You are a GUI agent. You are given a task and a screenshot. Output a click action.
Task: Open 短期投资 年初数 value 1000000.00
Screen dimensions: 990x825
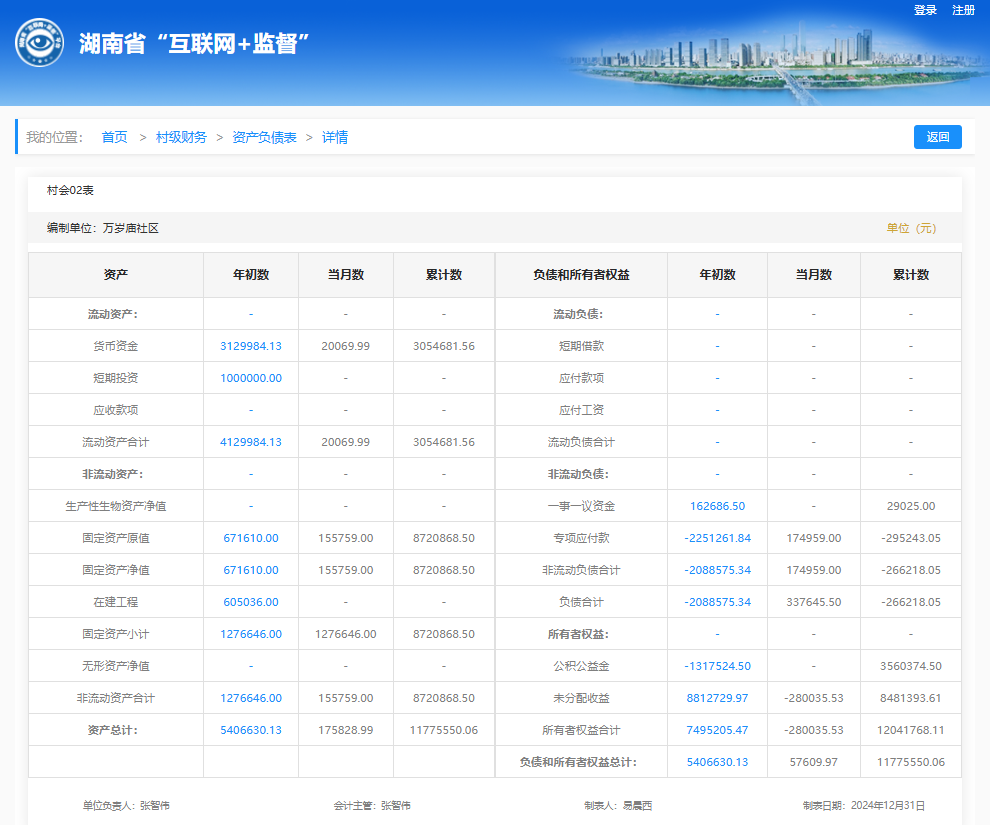pyautogui.click(x=251, y=378)
